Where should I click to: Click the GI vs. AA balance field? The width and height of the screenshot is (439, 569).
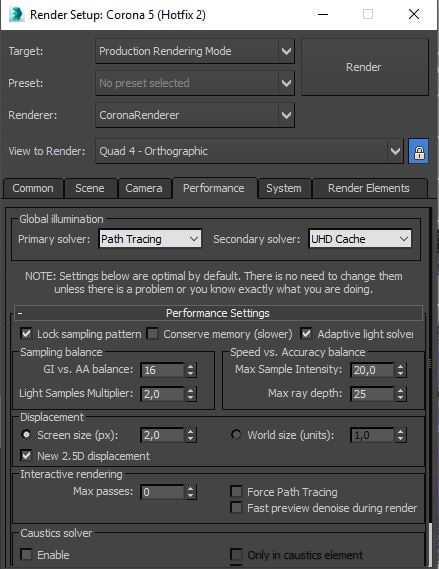click(x=162, y=370)
